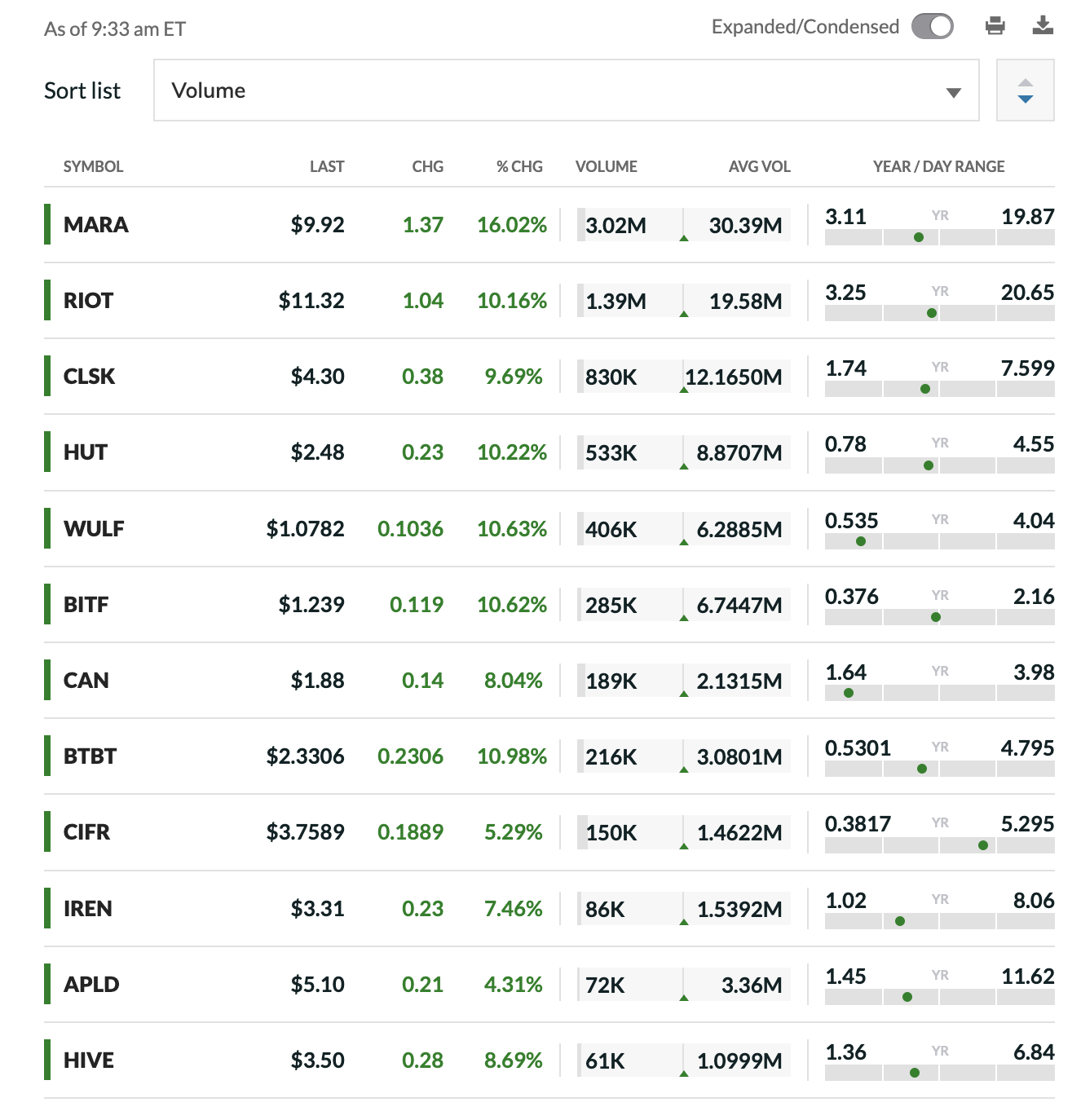Select CAN volume 189K cell

(x=611, y=681)
